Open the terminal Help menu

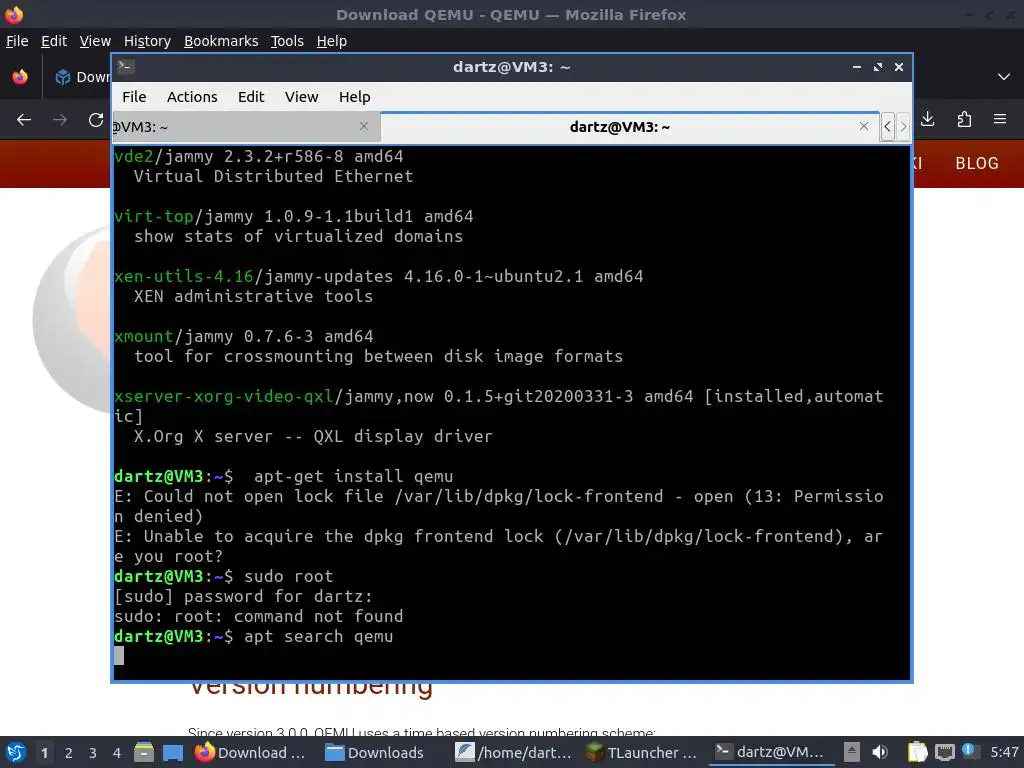[x=355, y=97]
